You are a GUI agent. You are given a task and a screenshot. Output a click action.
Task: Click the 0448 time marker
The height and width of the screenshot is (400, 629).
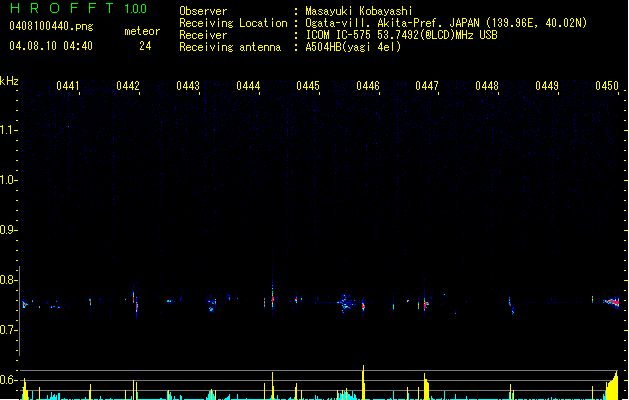click(487, 86)
